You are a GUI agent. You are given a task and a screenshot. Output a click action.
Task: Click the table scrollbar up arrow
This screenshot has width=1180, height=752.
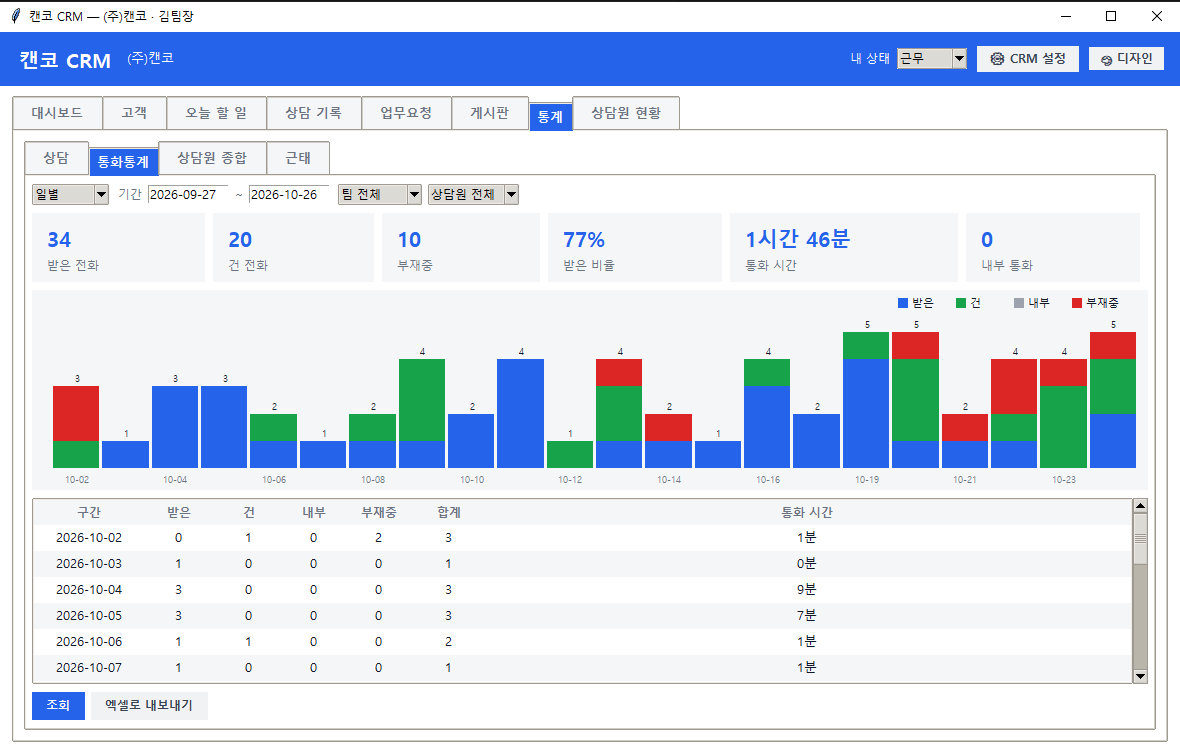tap(1140, 506)
